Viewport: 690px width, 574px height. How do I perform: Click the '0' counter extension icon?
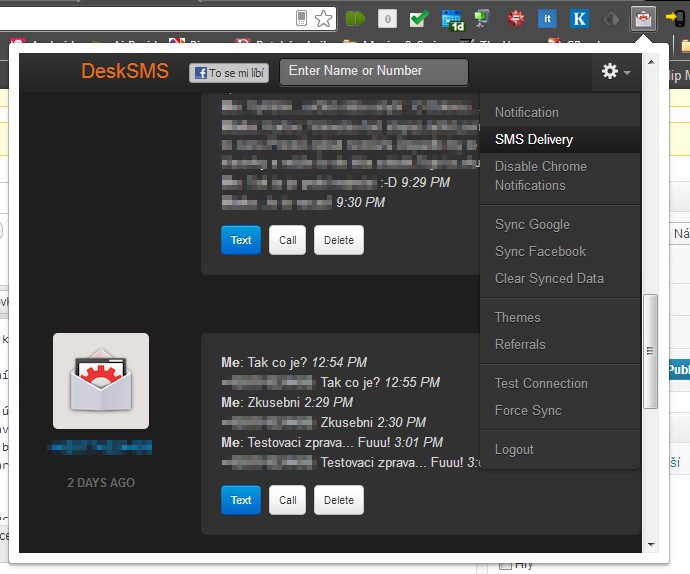(387, 19)
